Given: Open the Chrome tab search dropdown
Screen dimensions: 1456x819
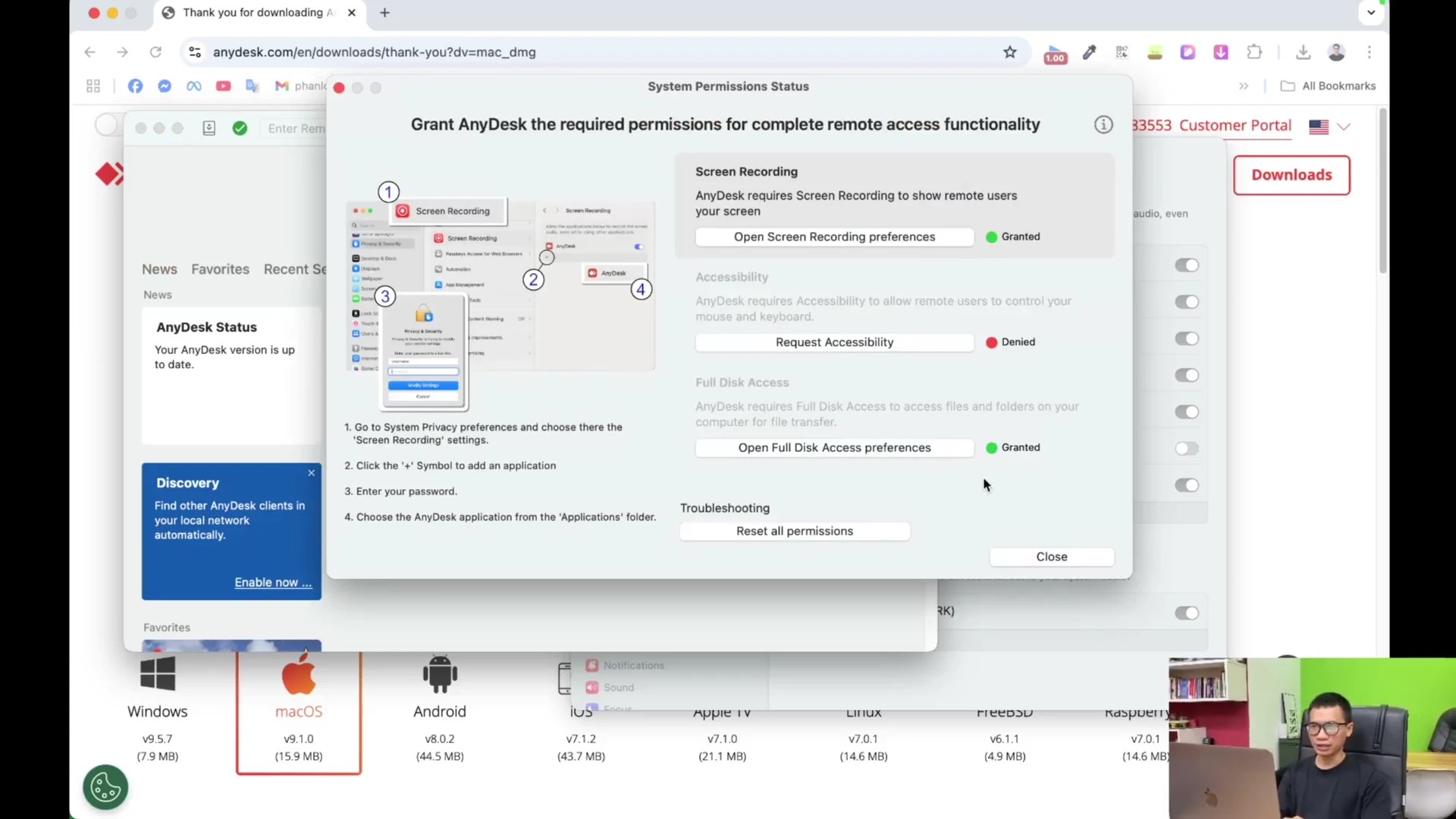Looking at the screenshot, I should pyautogui.click(x=1371, y=13).
